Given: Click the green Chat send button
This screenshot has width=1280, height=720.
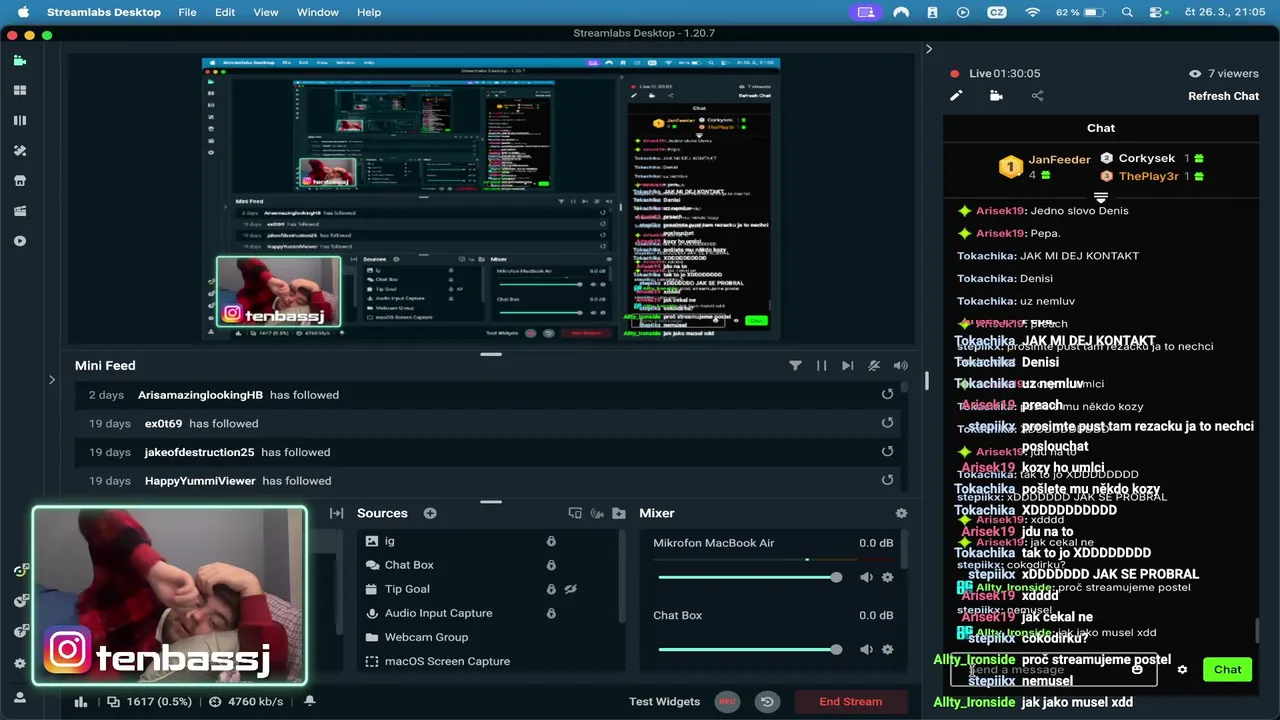Looking at the screenshot, I should (x=1227, y=670).
